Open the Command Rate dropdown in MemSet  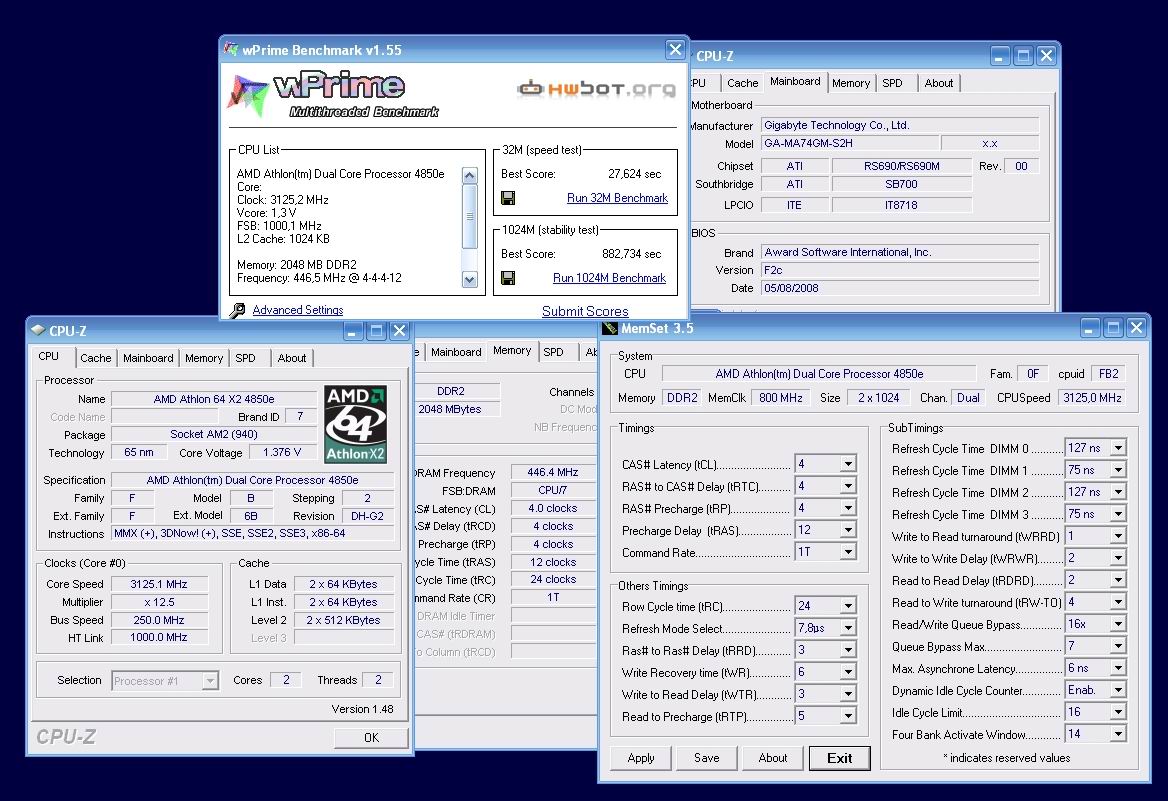[848, 552]
